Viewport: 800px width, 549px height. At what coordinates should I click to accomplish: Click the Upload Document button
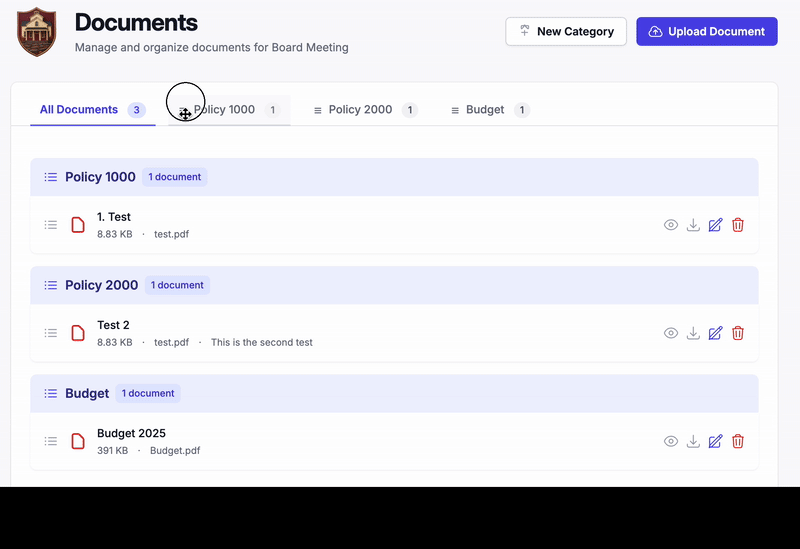[x=707, y=32]
